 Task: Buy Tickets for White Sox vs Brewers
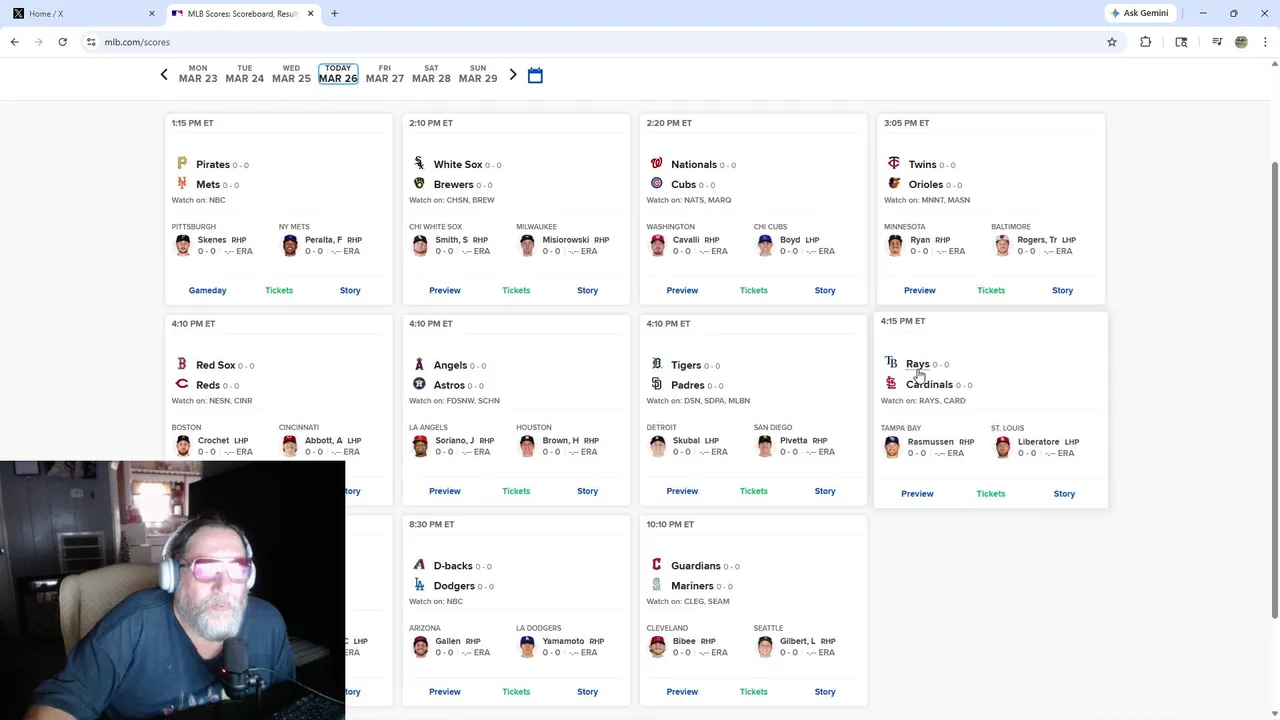(516, 290)
